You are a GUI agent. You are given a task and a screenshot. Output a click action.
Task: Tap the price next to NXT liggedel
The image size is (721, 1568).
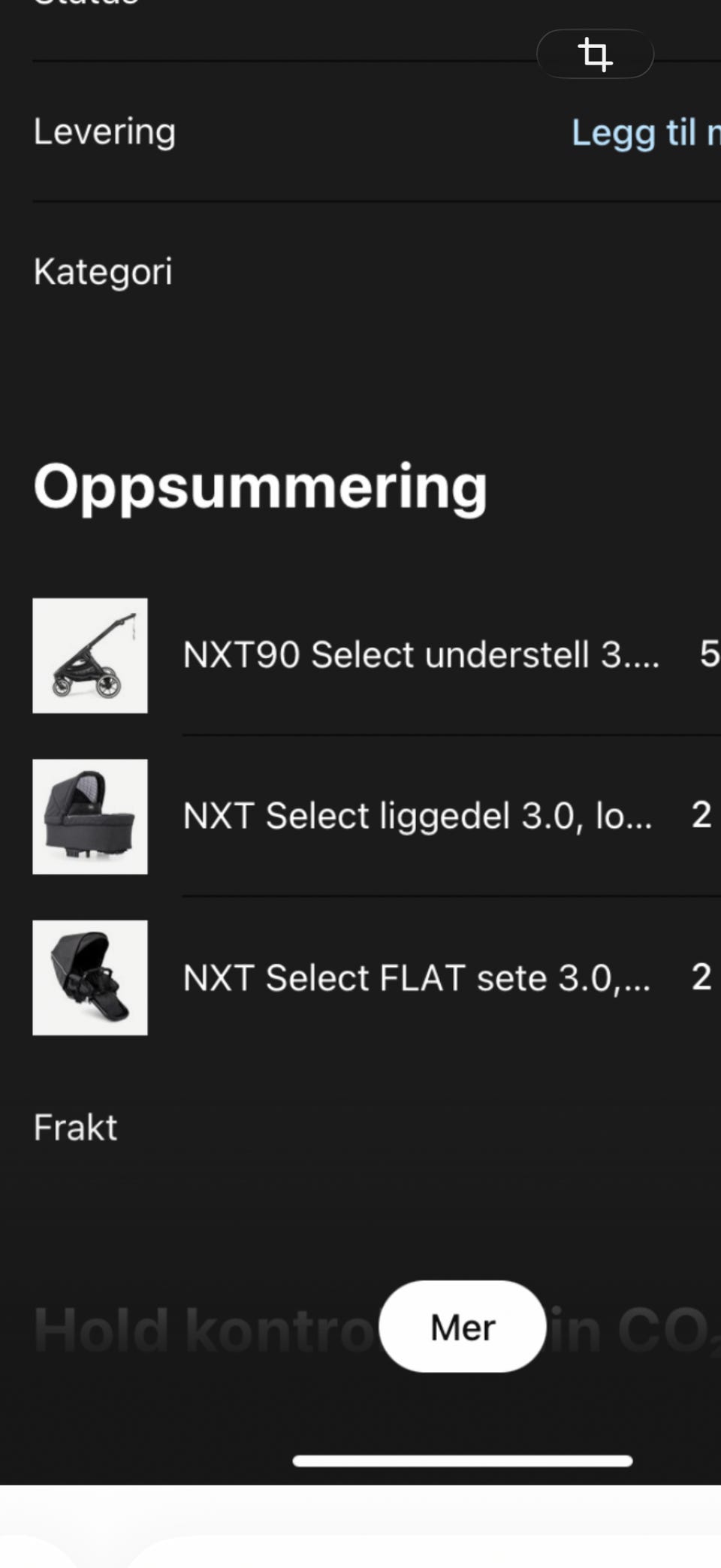click(x=702, y=814)
